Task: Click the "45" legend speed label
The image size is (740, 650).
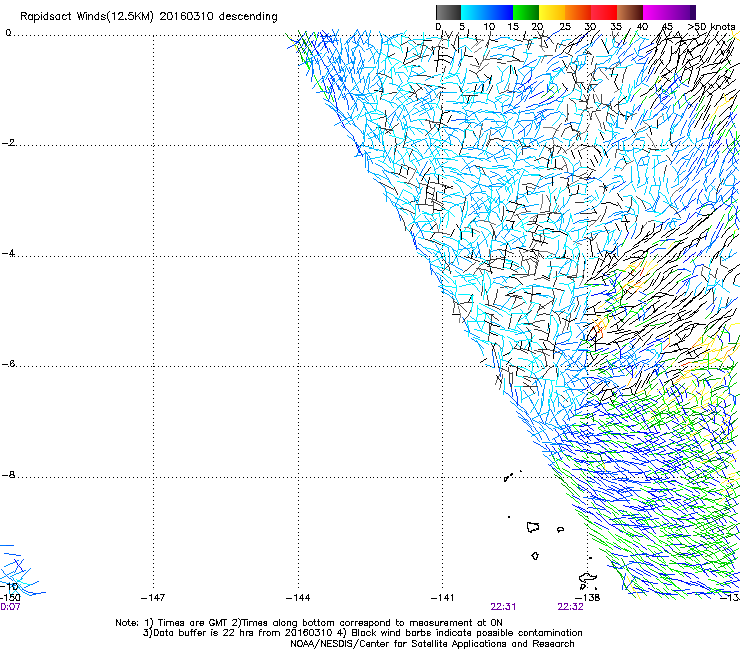Action: tap(667, 27)
